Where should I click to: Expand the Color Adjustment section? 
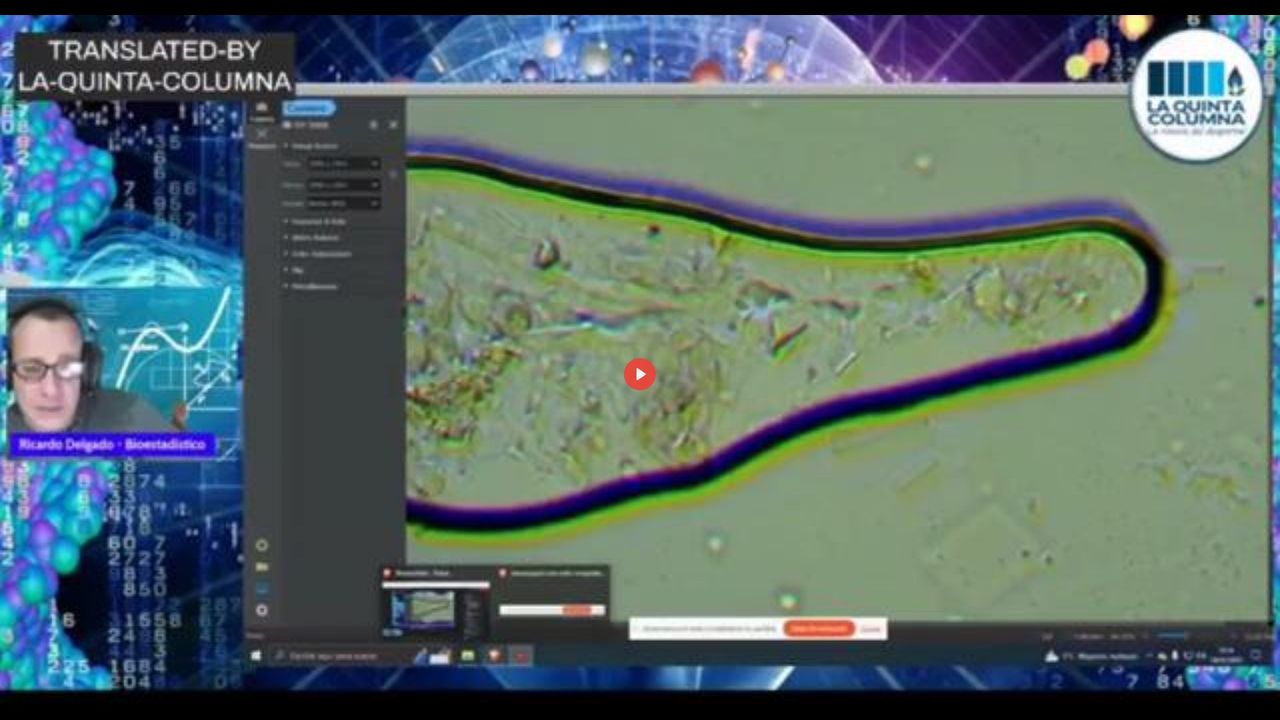320,253
